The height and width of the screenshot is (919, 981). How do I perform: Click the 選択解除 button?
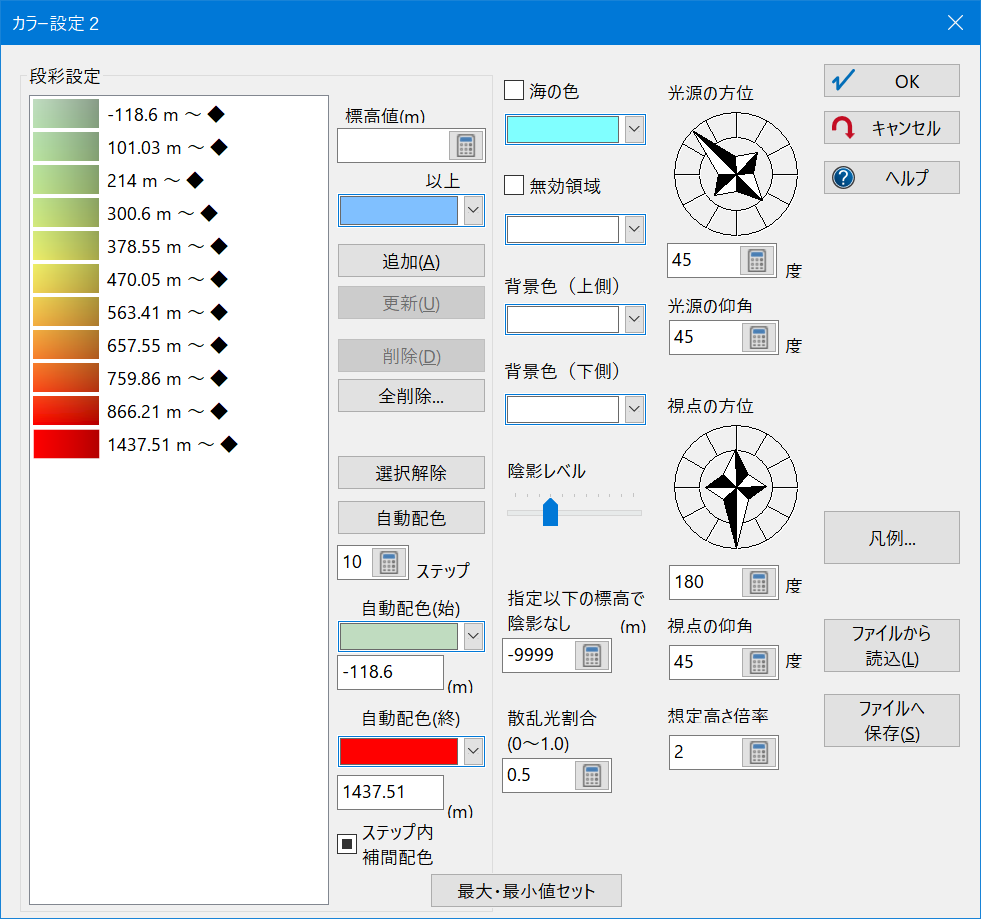pos(411,472)
